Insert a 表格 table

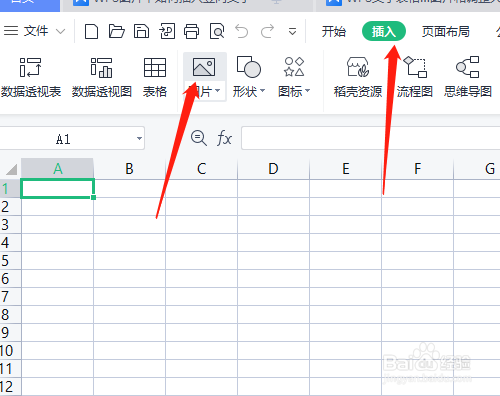pyautogui.click(x=155, y=77)
